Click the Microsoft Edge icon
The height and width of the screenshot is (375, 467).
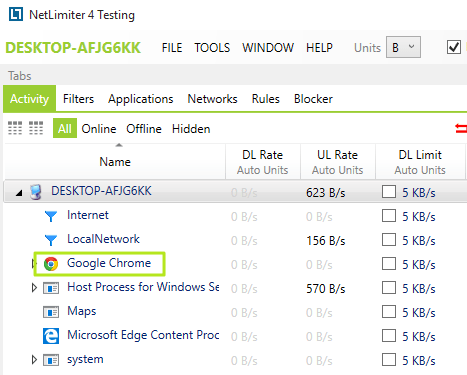[x=51, y=336]
